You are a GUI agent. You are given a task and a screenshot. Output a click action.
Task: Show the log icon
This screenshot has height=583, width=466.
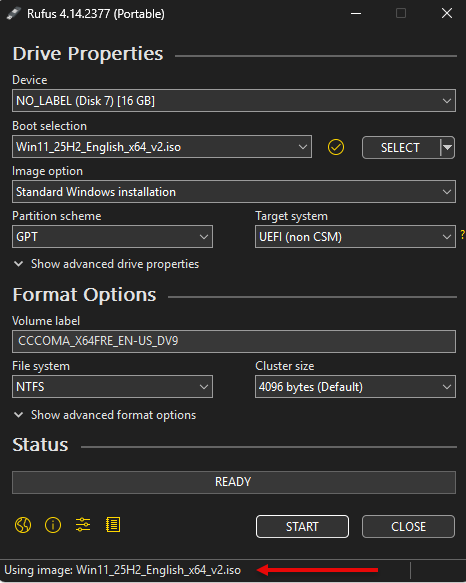(x=113, y=525)
